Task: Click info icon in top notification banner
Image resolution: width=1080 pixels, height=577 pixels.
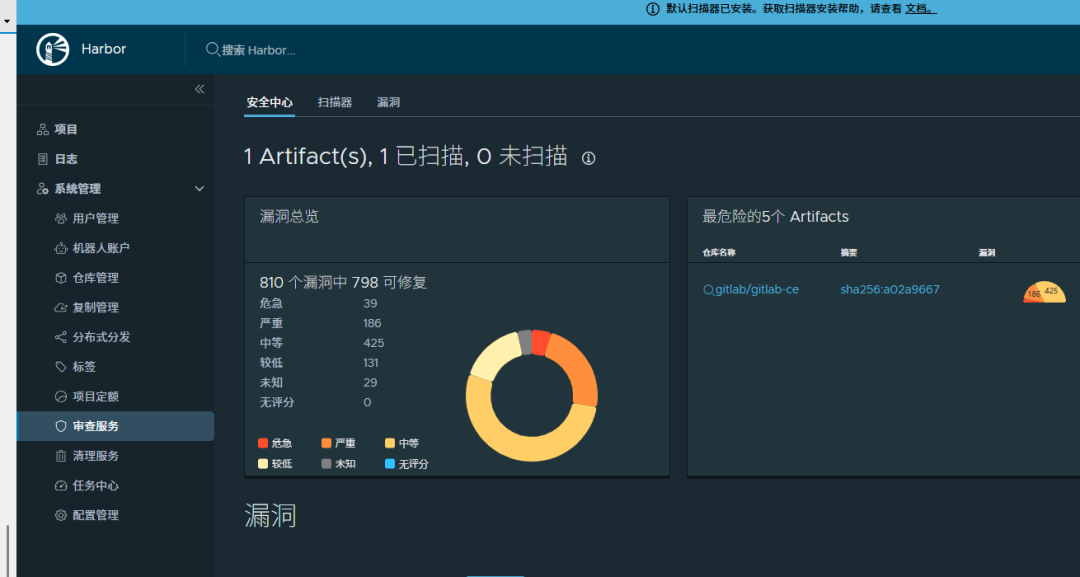Action: (652, 9)
